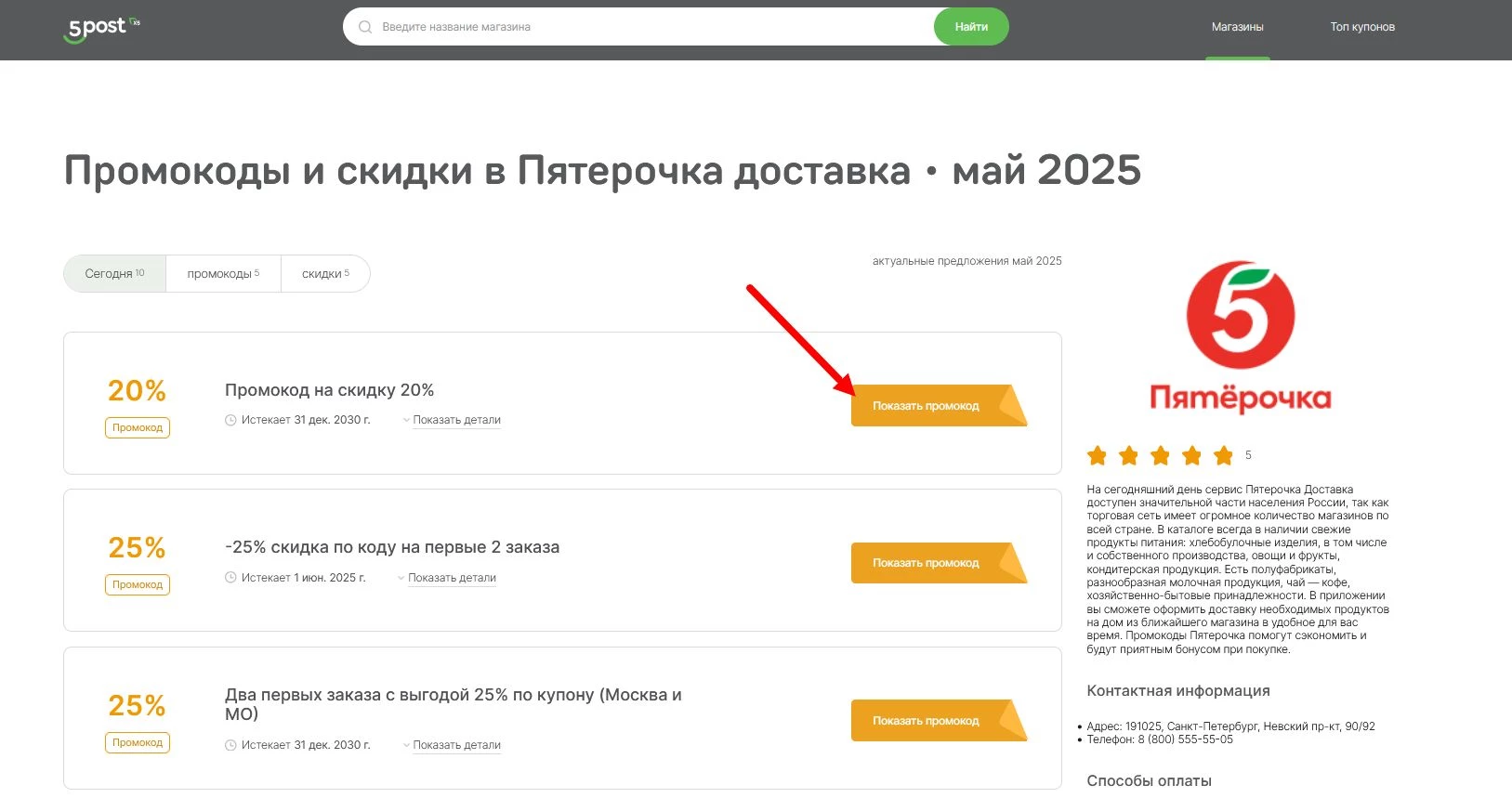This screenshot has width=1512, height=798.
Task: Click the clock icon near Истекает 1 июн. 2025
Action: [230, 578]
